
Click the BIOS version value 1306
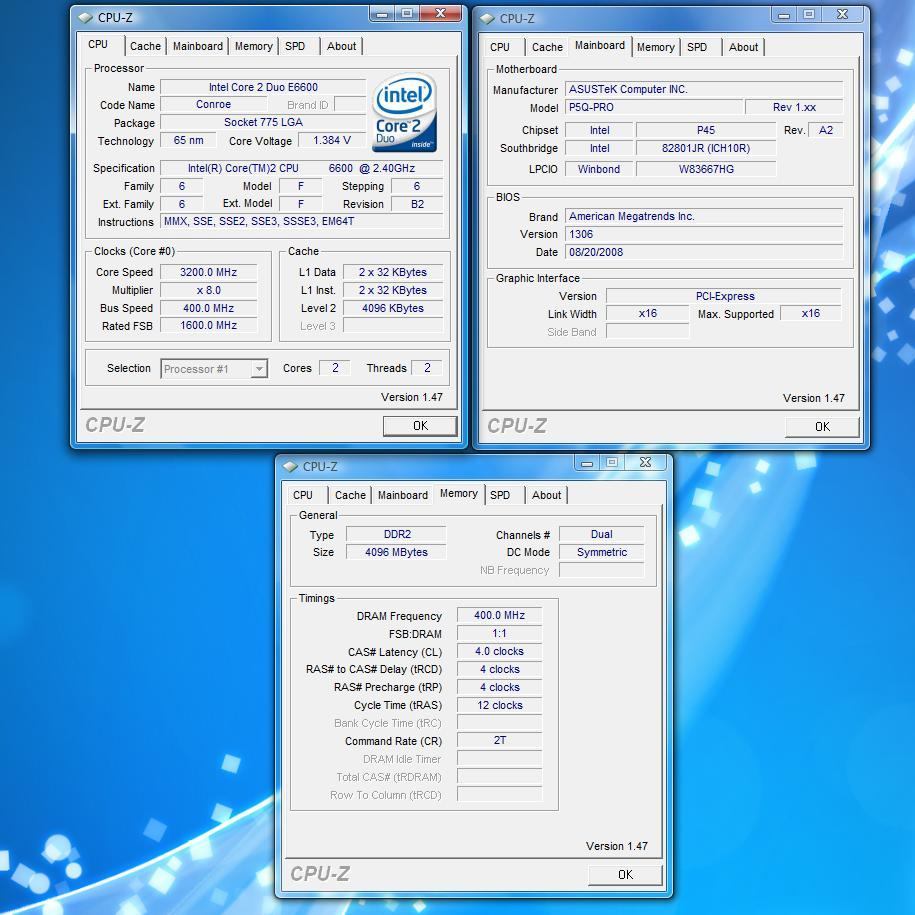pos(704,234)
